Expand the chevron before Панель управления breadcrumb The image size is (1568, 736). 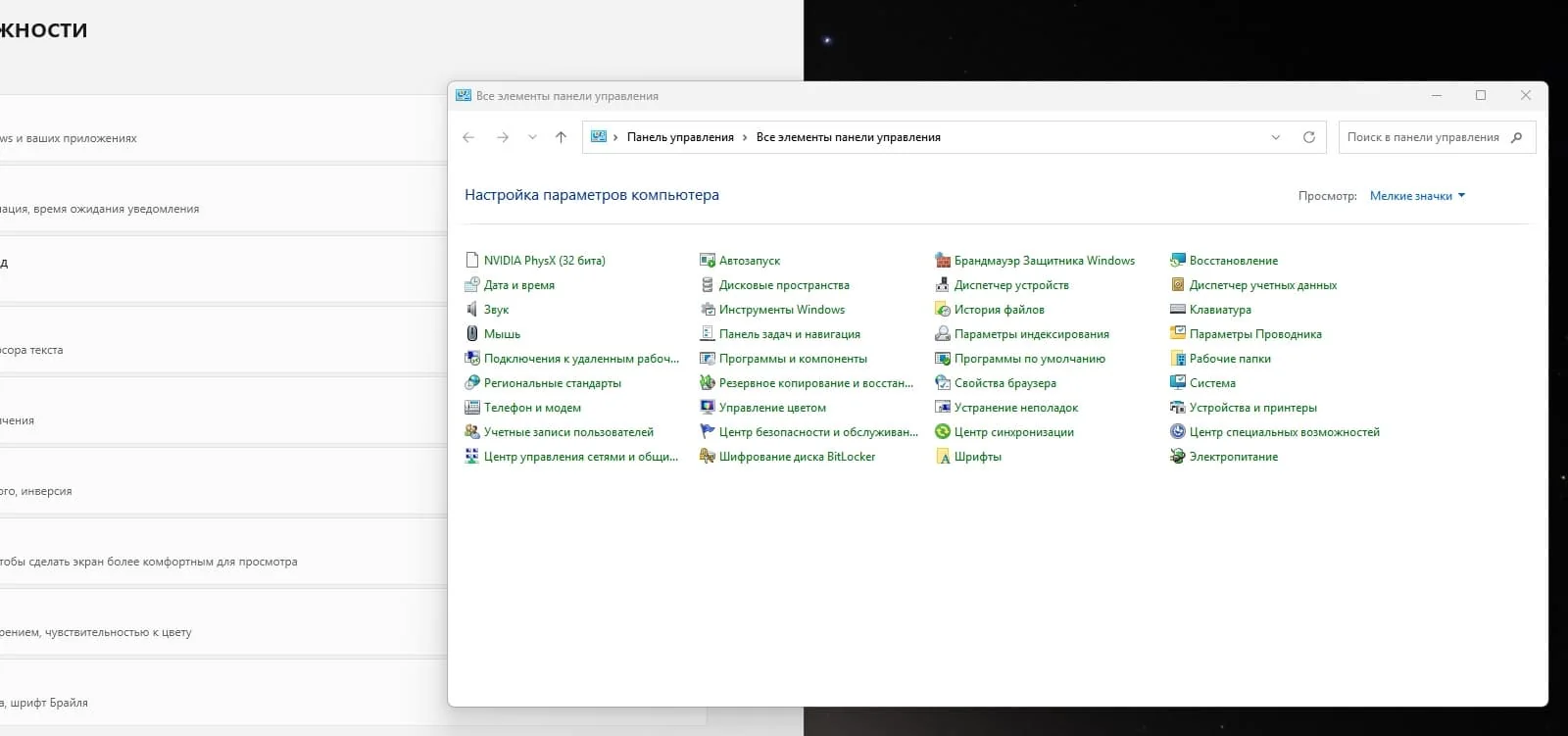(615, 137)
